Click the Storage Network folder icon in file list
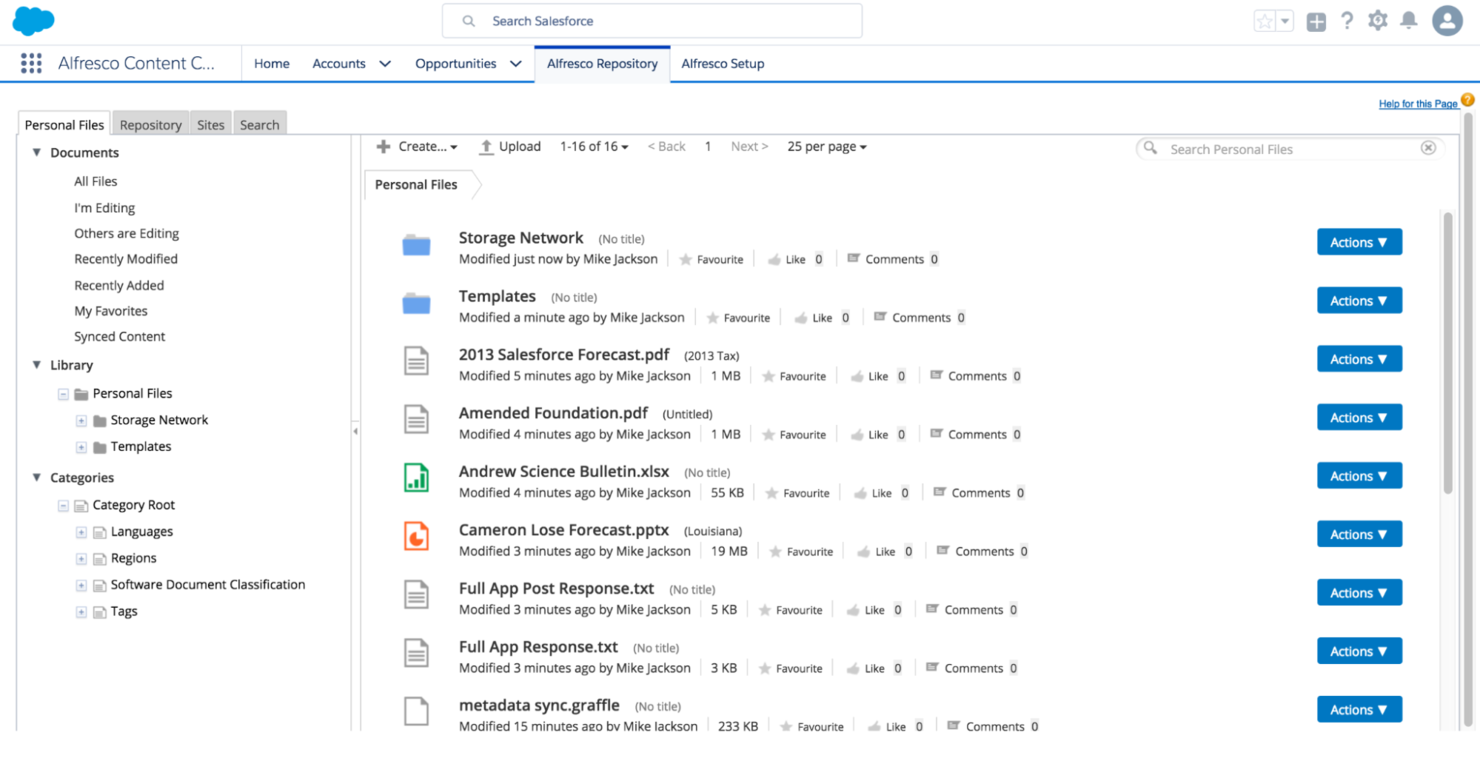The image size is (1480, 761). point(416,245)
